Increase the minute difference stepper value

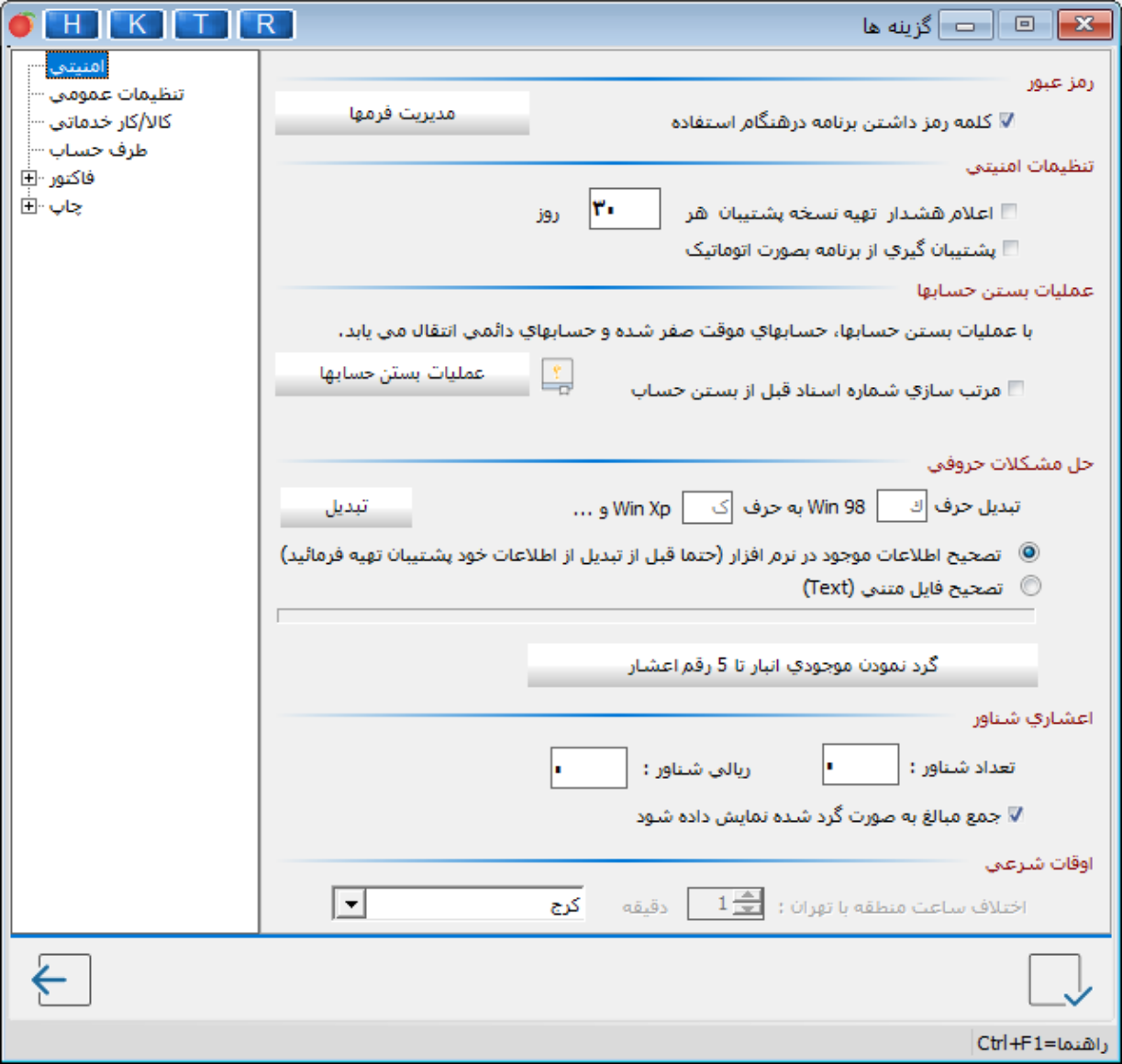[749, 897]
